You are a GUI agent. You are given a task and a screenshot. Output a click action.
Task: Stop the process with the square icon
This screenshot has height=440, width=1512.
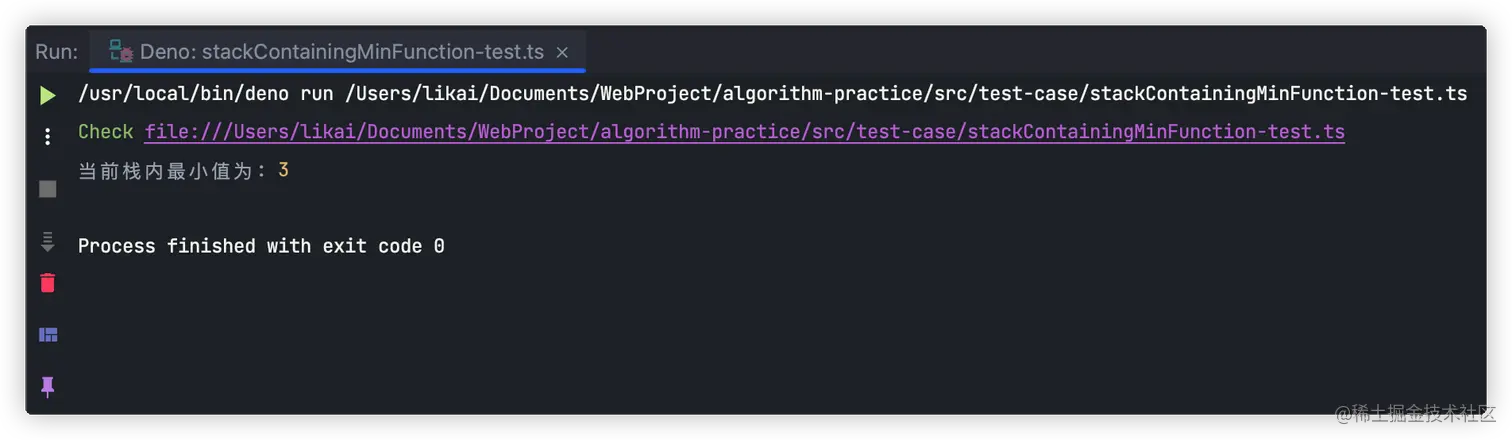coord(47,189)
